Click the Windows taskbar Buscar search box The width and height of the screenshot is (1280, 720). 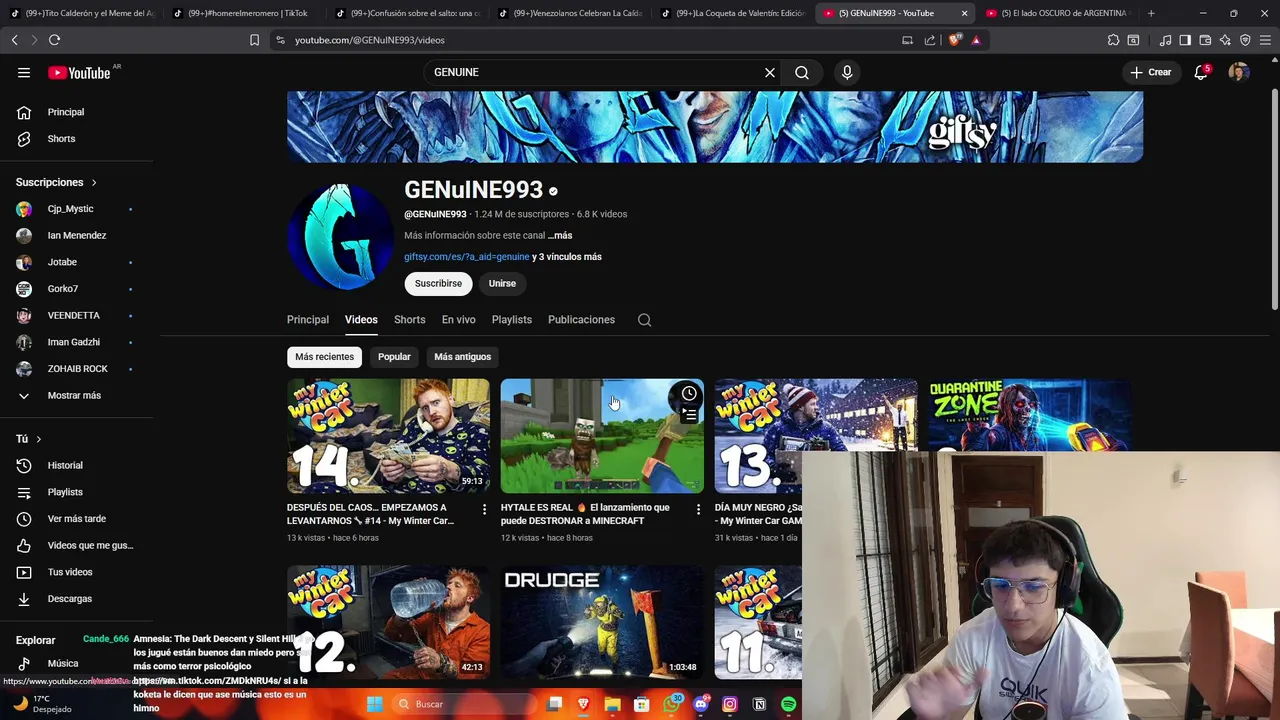(463, 704)
